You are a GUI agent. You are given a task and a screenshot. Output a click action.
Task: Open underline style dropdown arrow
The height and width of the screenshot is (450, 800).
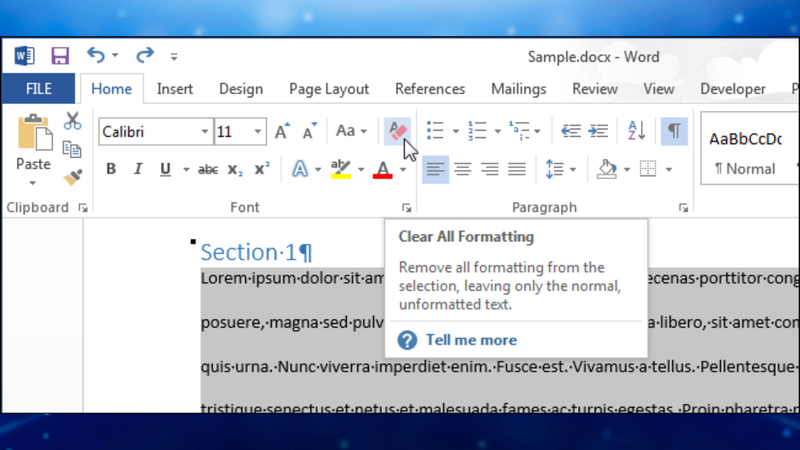click(186, 169)
